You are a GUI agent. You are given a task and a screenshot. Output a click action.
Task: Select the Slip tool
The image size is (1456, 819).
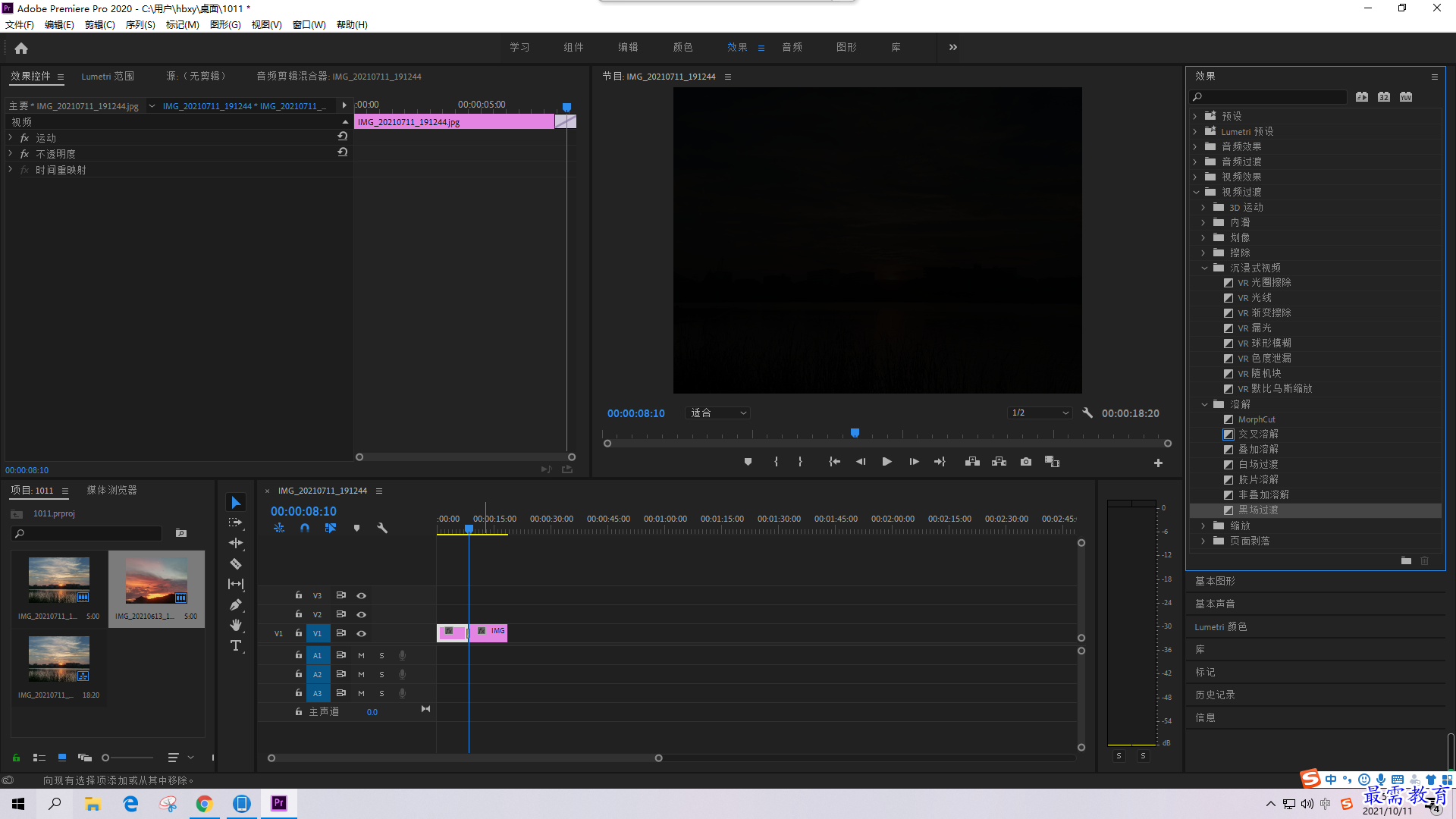(236, 584)
